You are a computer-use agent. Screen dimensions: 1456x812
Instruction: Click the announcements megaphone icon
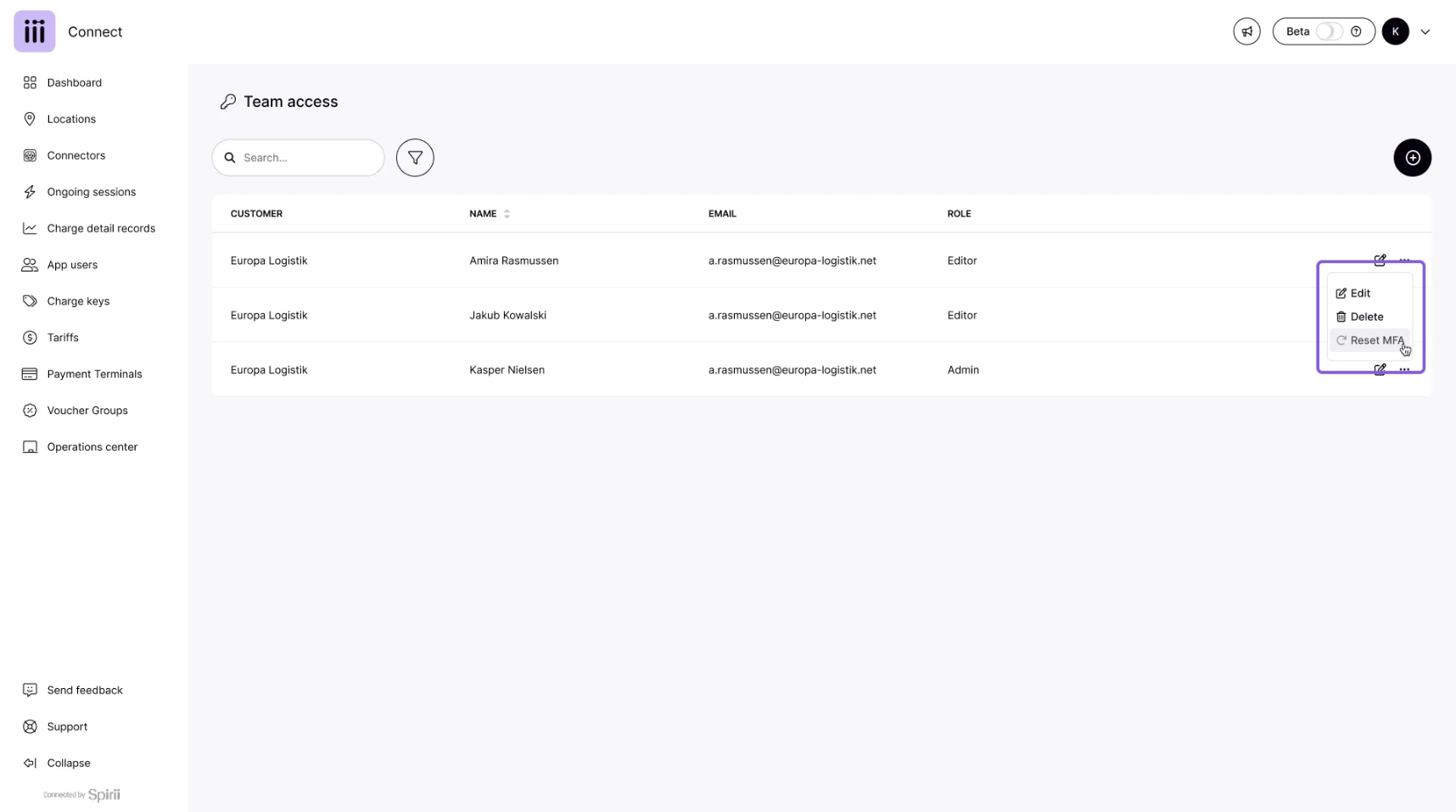(x=1246, y=31)
